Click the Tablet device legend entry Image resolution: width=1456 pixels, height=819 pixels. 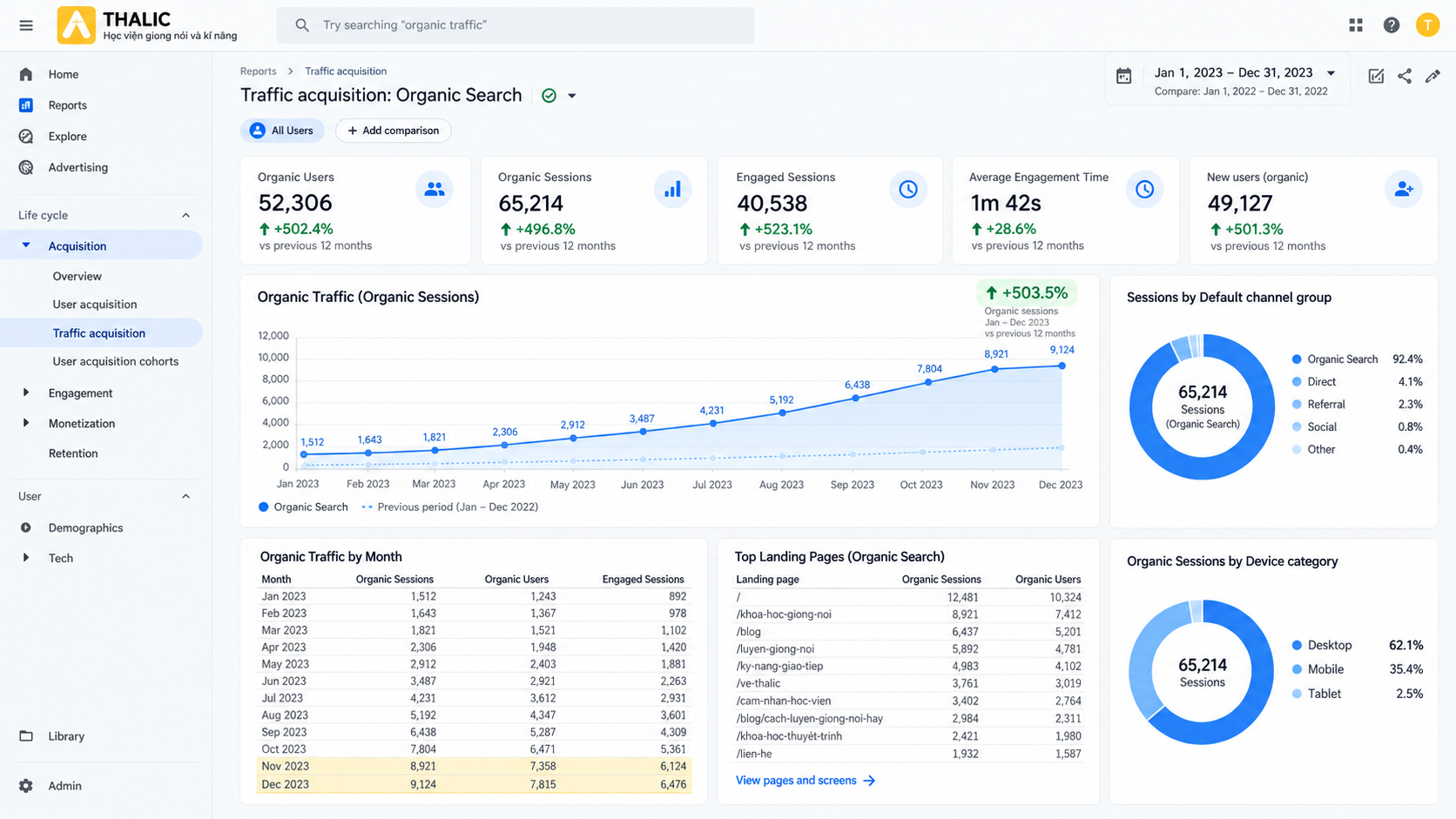[x=1357, y=694]
